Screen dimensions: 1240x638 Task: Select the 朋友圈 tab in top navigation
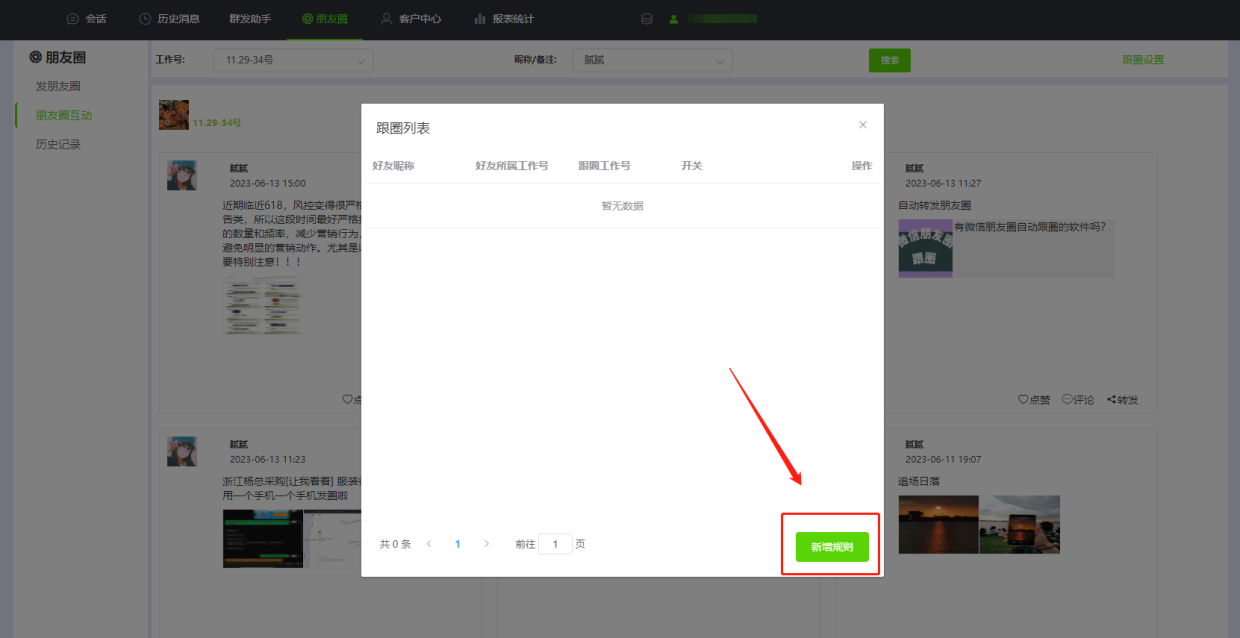pos(325,19)
